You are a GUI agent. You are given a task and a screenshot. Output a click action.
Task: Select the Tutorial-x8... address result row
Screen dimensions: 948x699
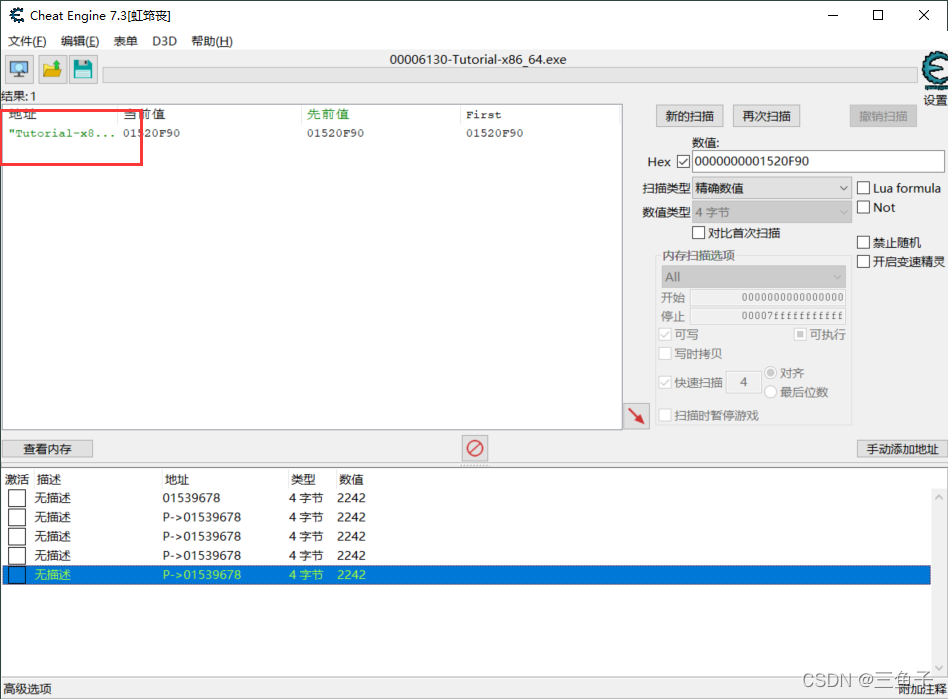click(311, 133)
